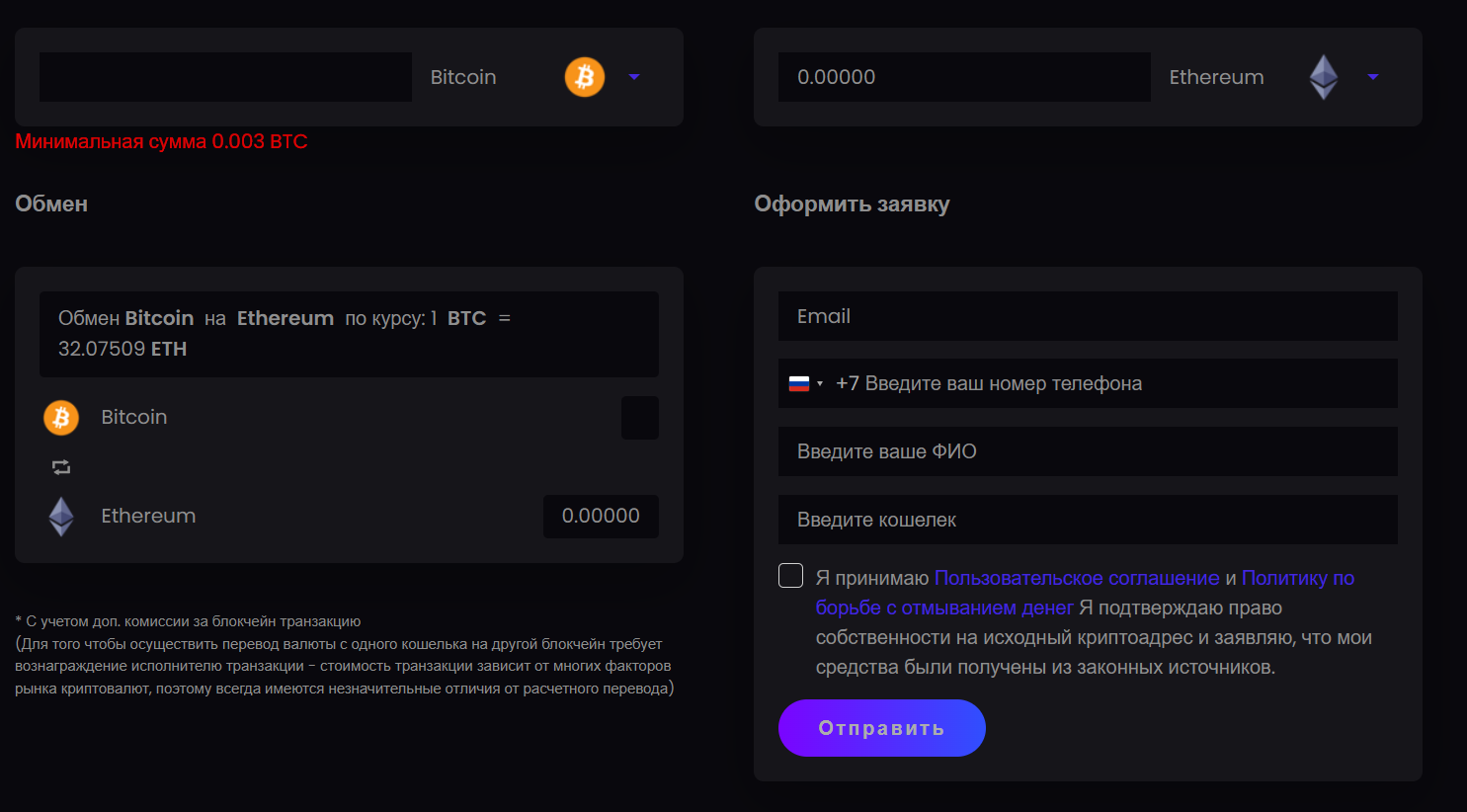Click the orange Bitcoin icon in the top selector

[x=584, y=77]
